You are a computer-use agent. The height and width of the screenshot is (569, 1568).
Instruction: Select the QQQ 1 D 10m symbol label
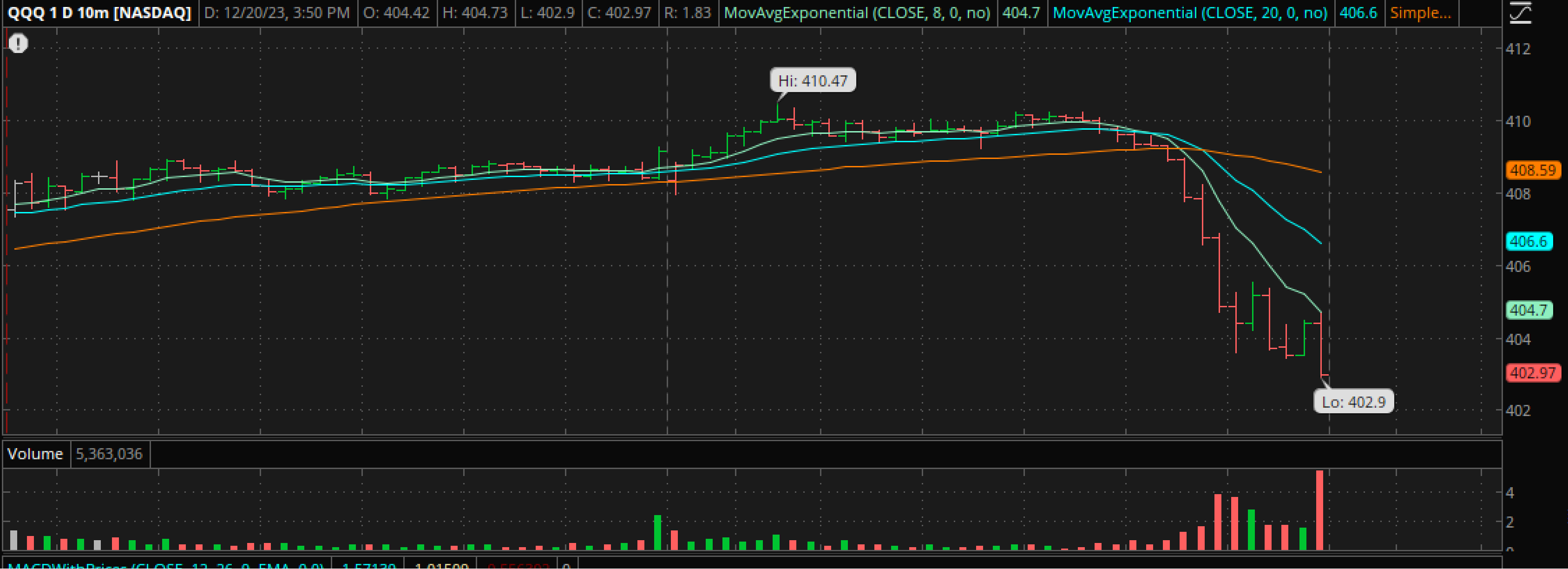pos(99,13)
